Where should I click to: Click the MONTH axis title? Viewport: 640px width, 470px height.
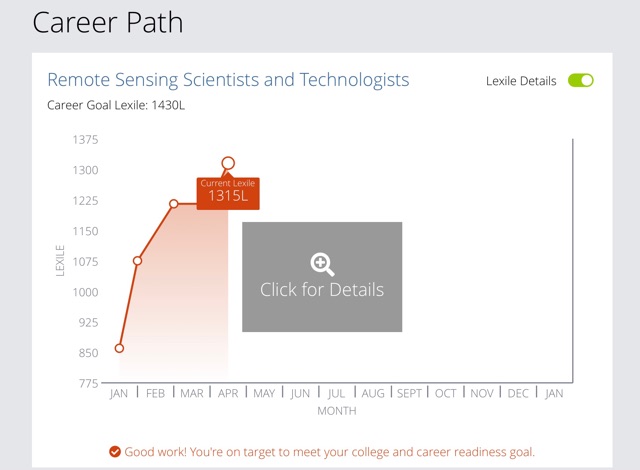pos(337,411)
